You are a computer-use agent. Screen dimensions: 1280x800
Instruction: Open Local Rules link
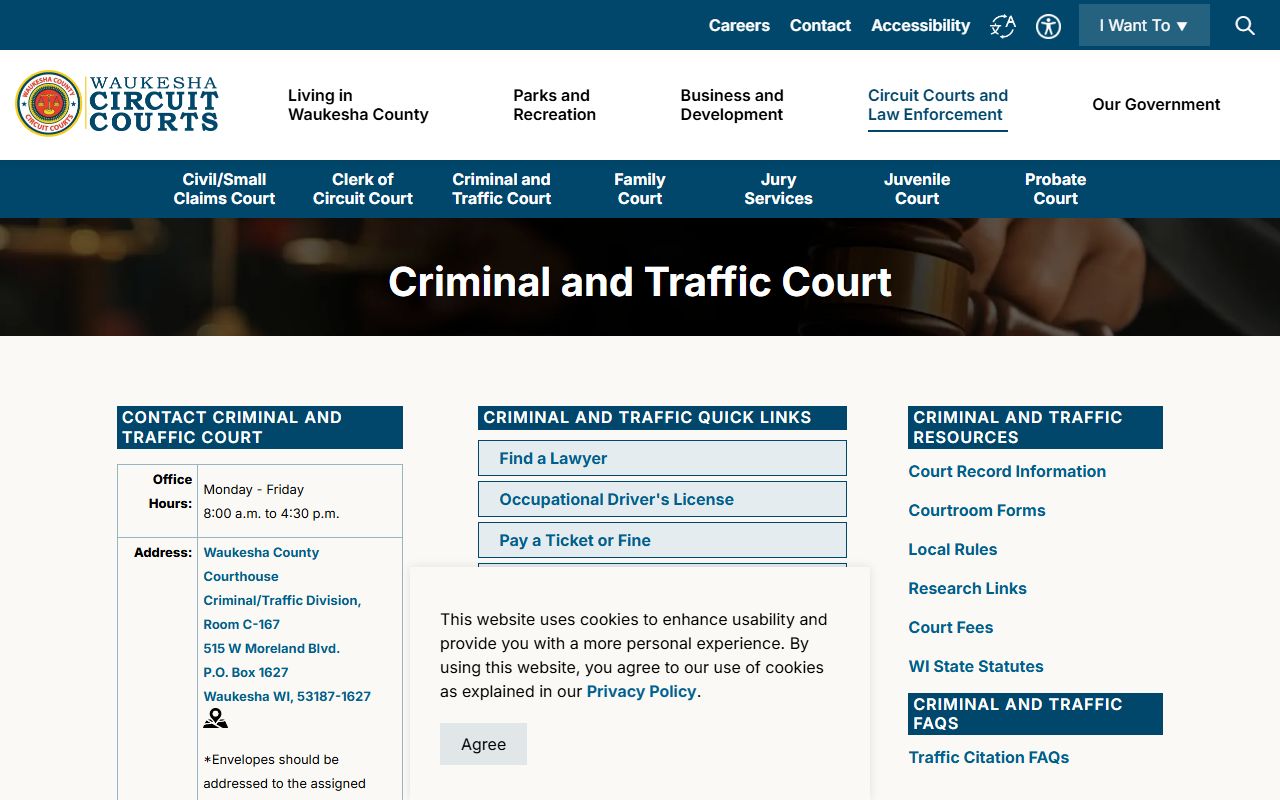[952, 549]
